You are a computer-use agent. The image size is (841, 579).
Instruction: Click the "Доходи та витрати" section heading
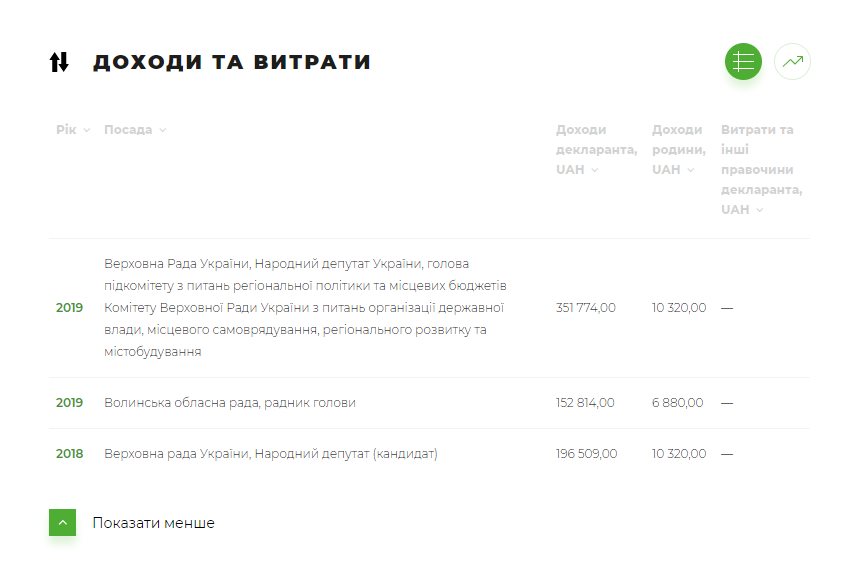pyautogui.click(x=232, y=62)
